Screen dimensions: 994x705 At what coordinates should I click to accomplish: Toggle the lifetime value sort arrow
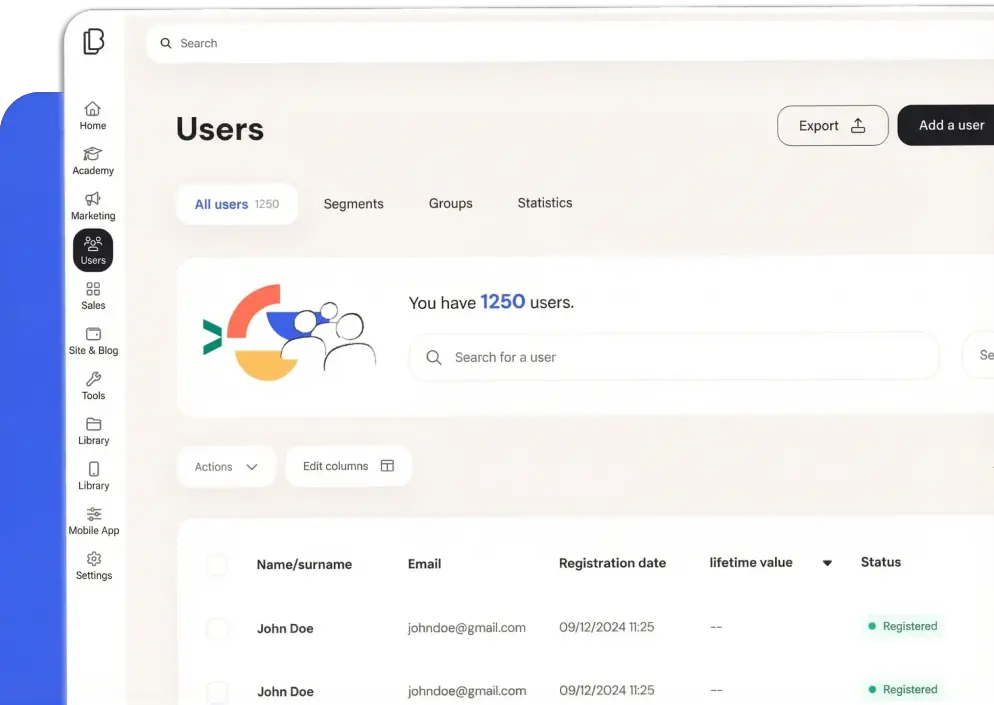coord(827,563)
